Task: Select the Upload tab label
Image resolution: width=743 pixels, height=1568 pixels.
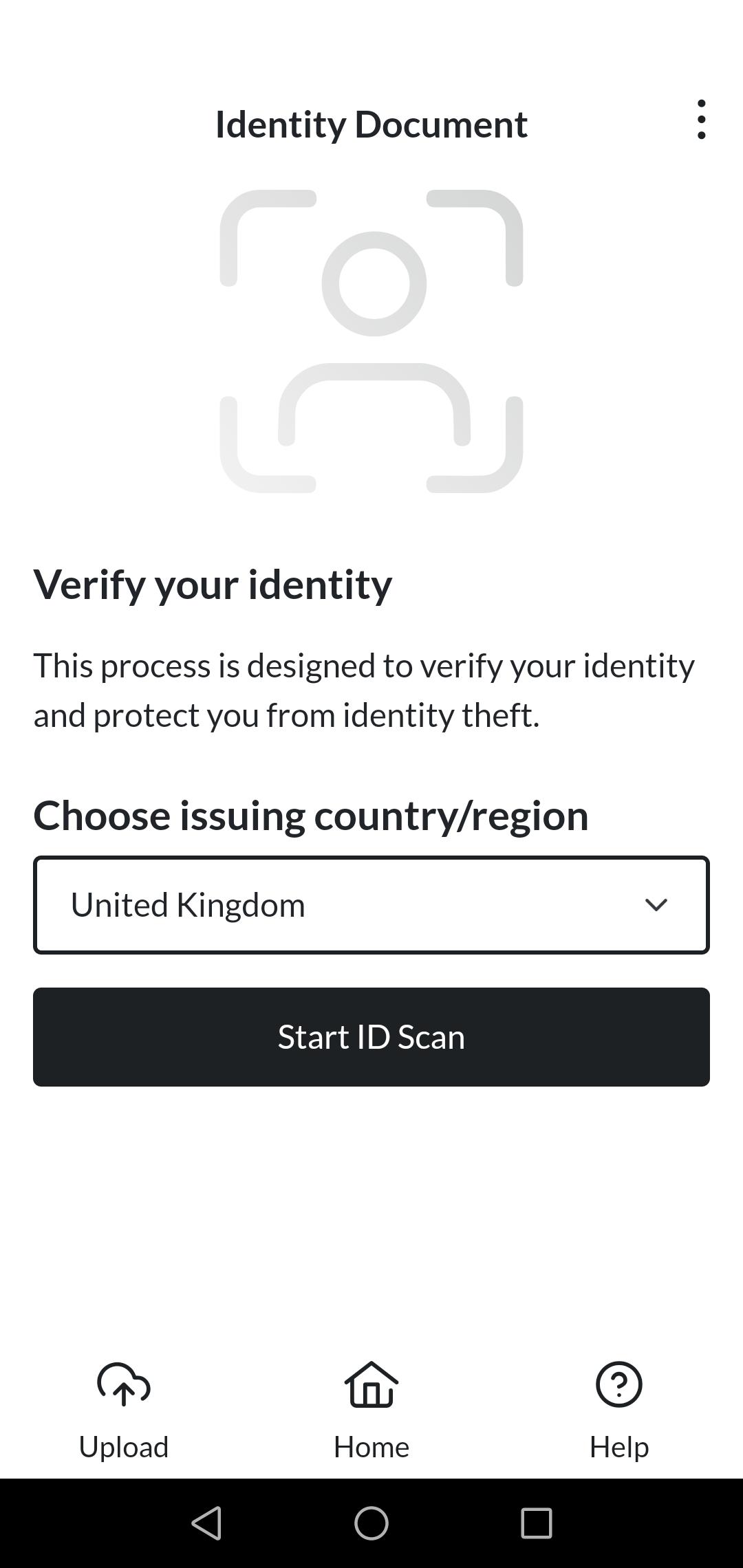Action: (124, 1447)
